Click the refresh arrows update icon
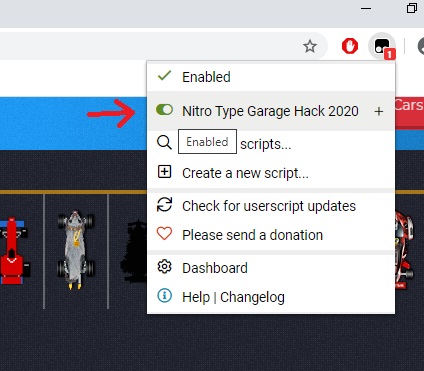Viewport: 424px width, 371px height. tap(164, 205)
